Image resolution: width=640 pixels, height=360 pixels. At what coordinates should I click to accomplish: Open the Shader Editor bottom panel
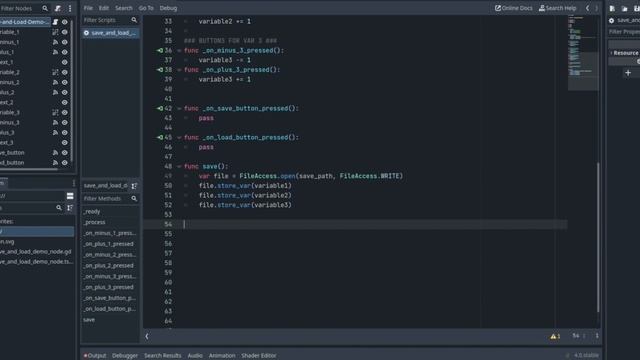pyautogui.click(x=259, y=356)
